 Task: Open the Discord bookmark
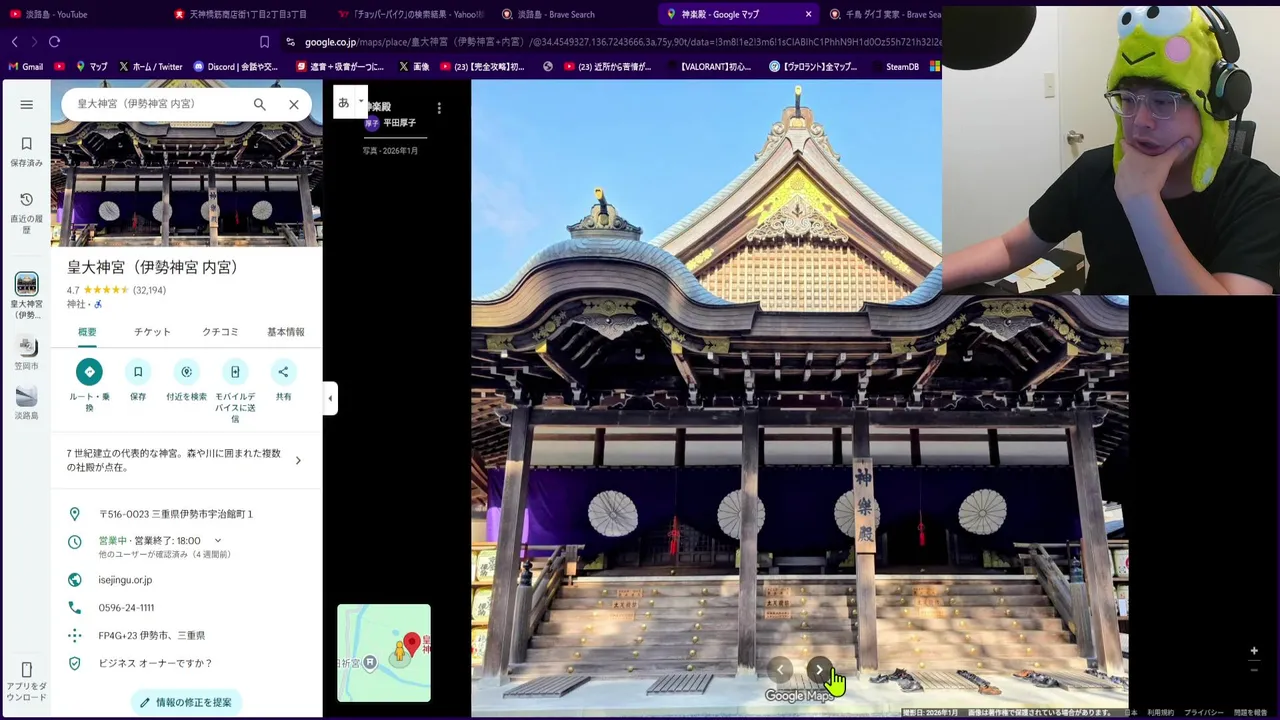236,67
